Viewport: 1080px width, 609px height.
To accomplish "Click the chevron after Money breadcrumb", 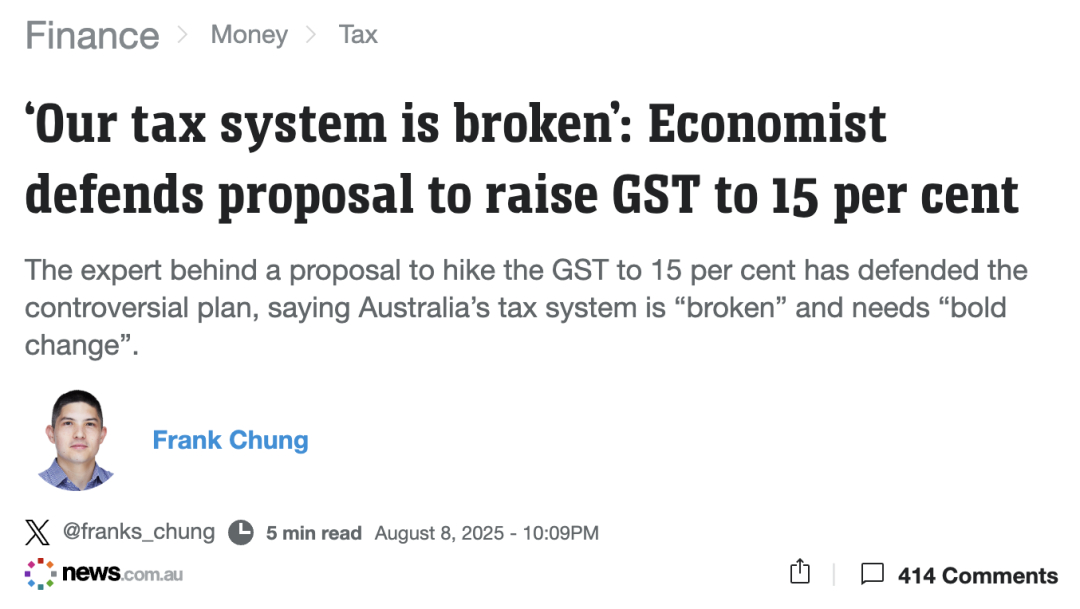I will [x=311, y=35].
